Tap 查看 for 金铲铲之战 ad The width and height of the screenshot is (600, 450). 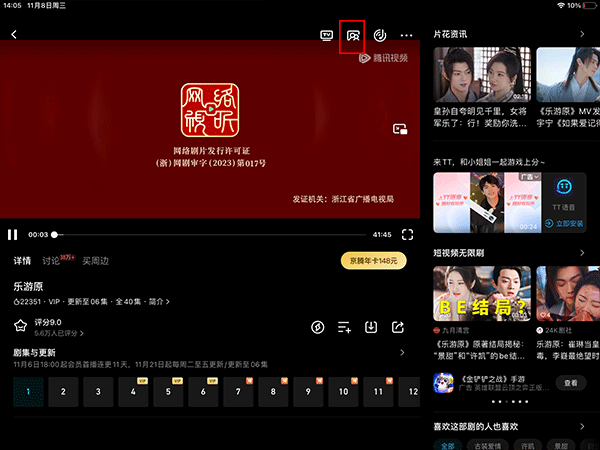[x=571, y=383]
